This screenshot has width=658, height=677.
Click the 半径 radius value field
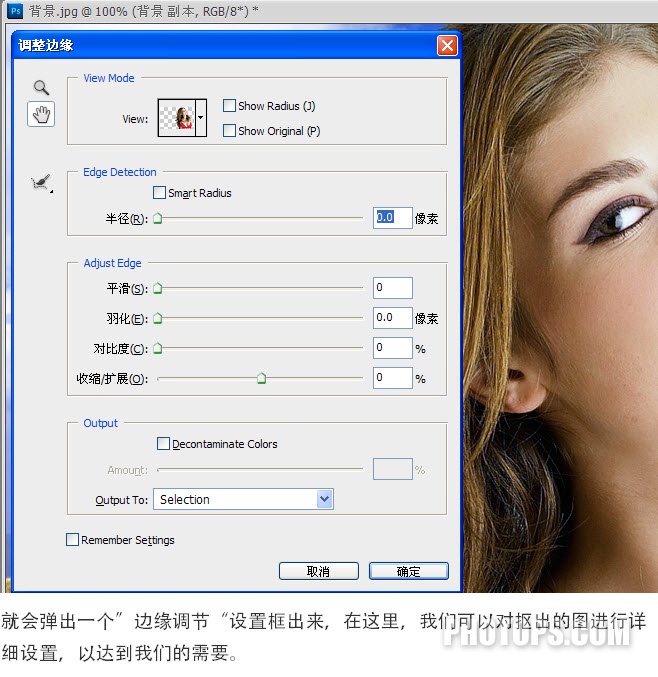coord(392,218)
